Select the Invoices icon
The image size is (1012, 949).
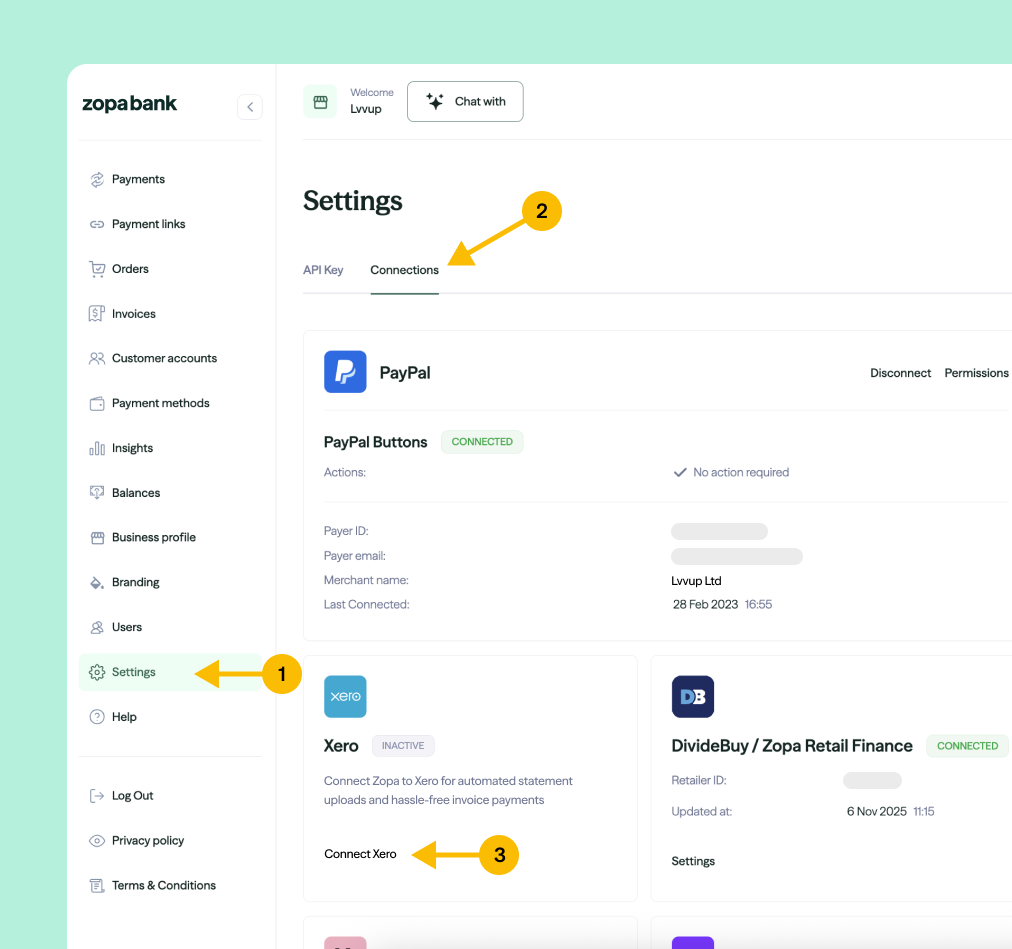[x=97, y=313]
